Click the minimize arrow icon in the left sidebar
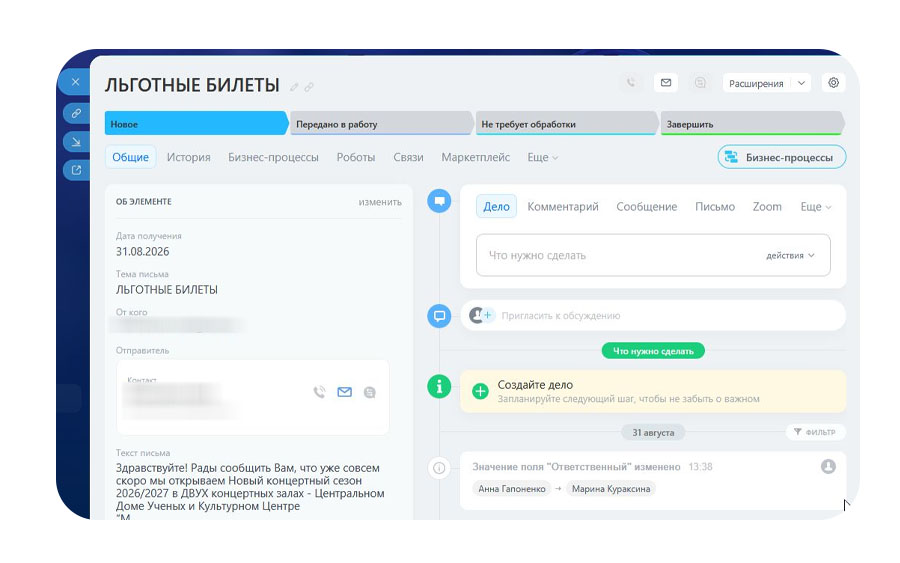This screenshot has height=563, width=900. (76, 142)
